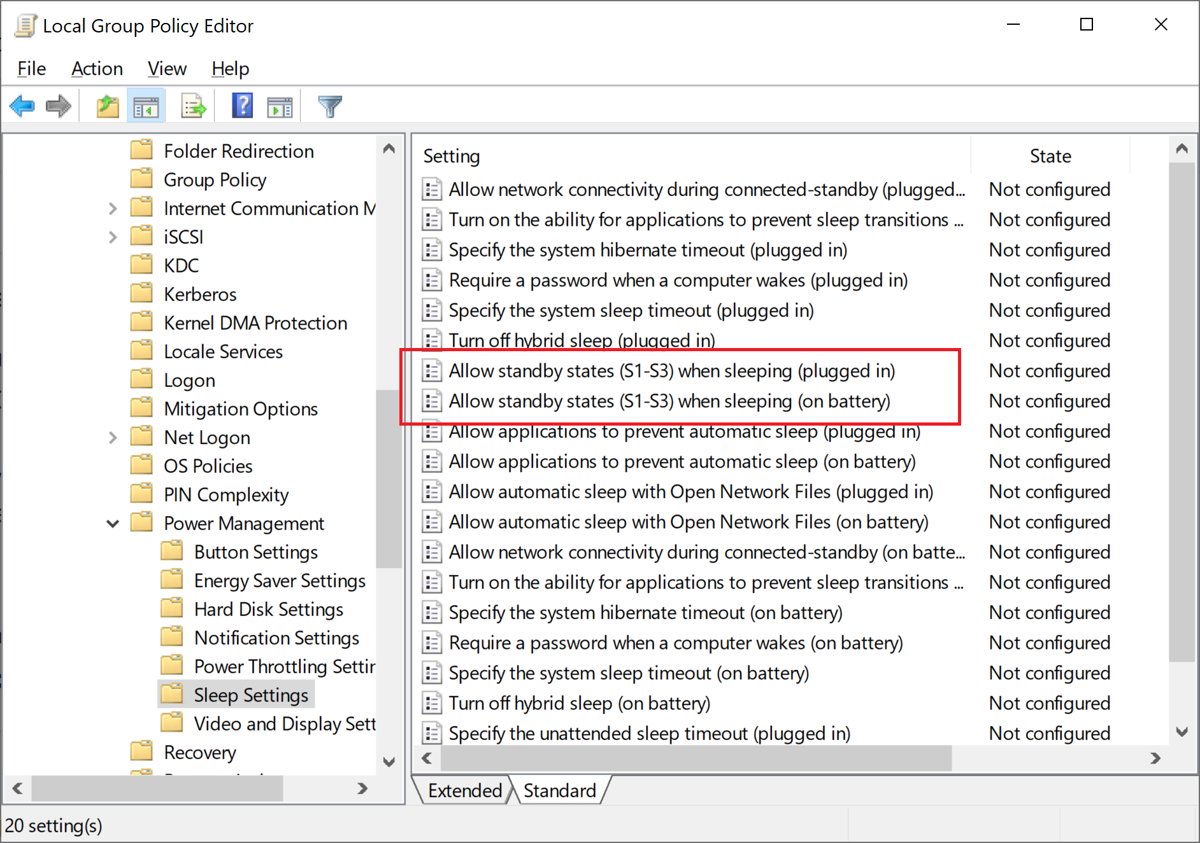Click settings list horizontal scroll right arrow
The width and height of the screenshot is (1200, 843).
coord(1156,759)
